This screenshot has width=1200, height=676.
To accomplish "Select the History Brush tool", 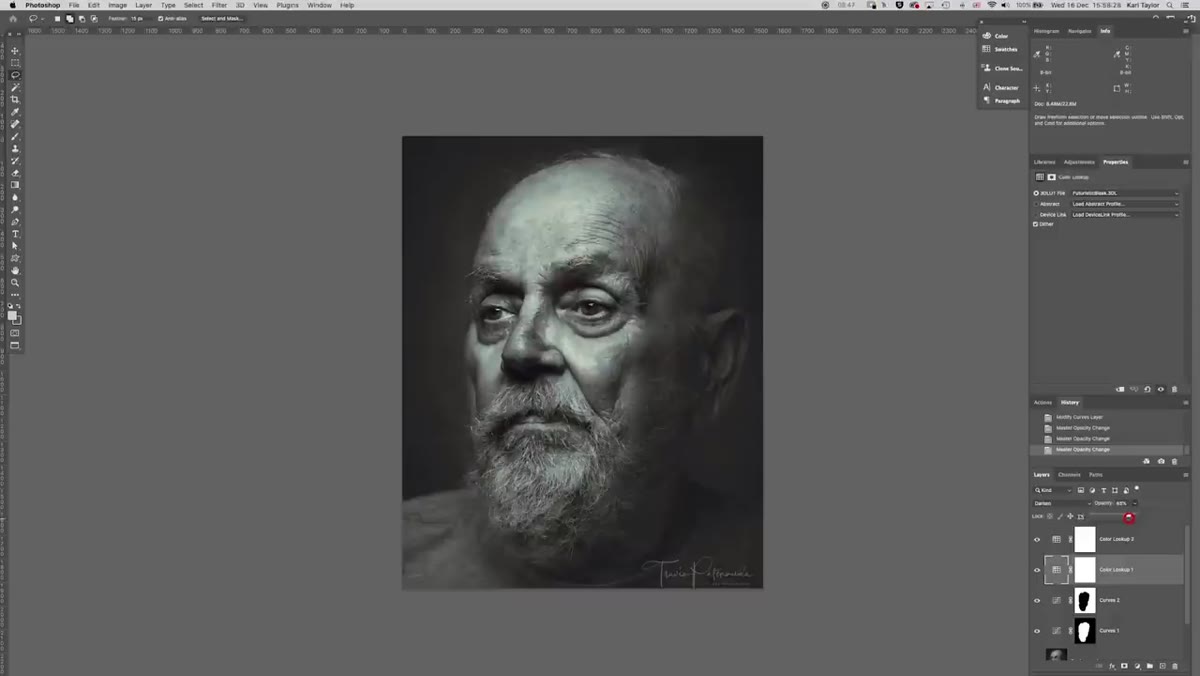I will coord(15,160).
